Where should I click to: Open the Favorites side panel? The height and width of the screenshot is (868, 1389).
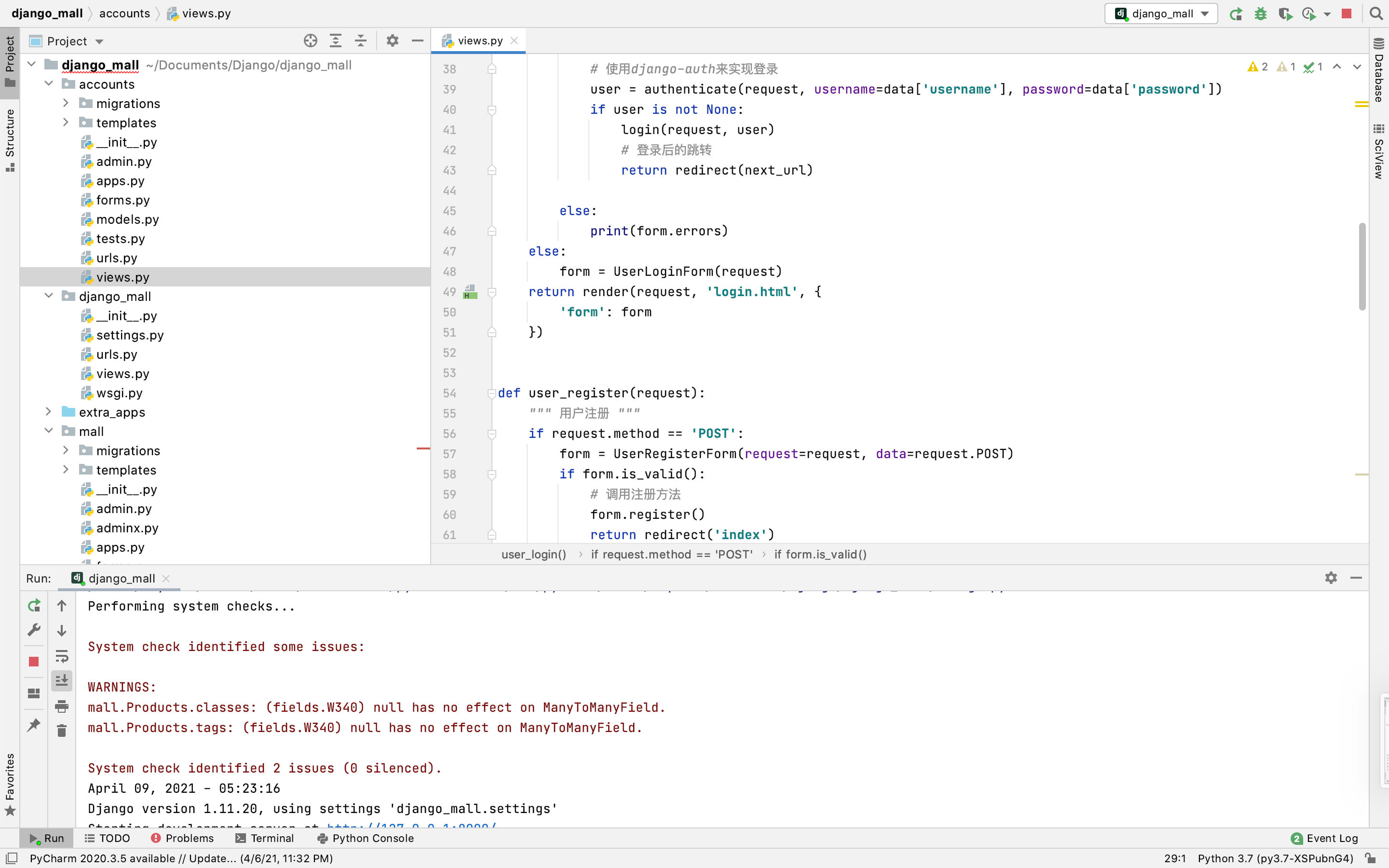coord(10,784)
